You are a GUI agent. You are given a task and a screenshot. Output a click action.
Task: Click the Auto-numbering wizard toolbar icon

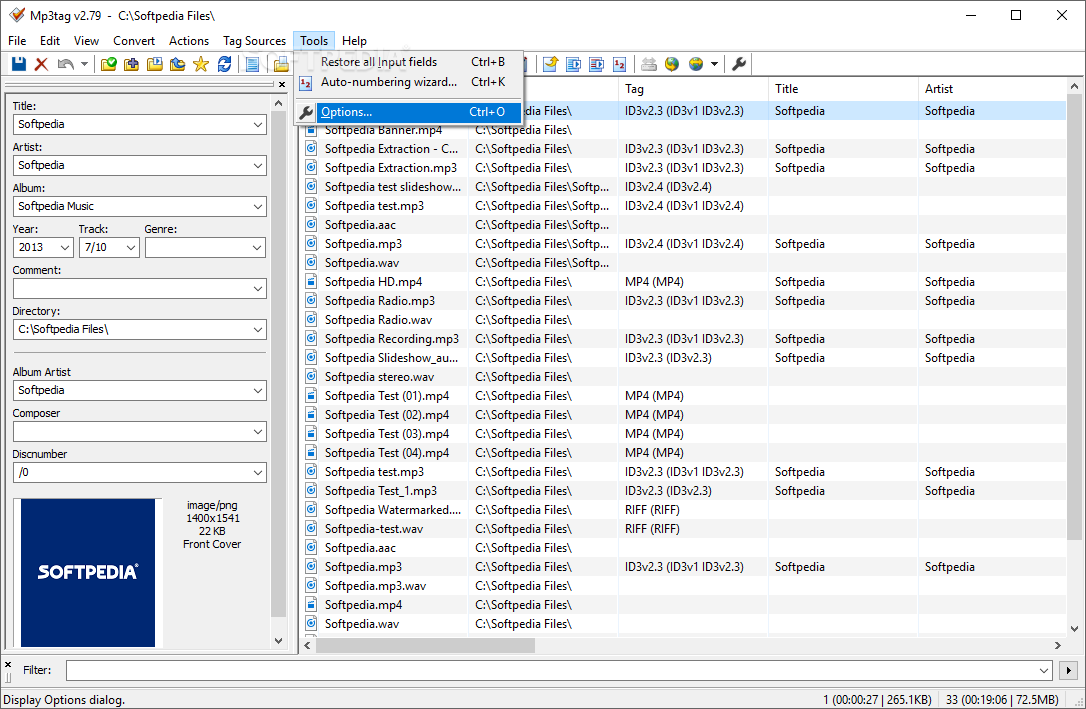pyautogui.click(x=619, y=64)
